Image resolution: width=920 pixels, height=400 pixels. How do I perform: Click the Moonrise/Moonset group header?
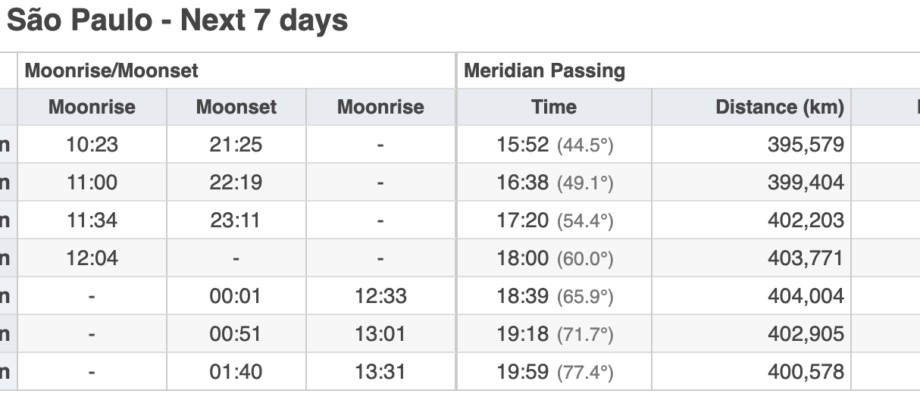point(236,70)
